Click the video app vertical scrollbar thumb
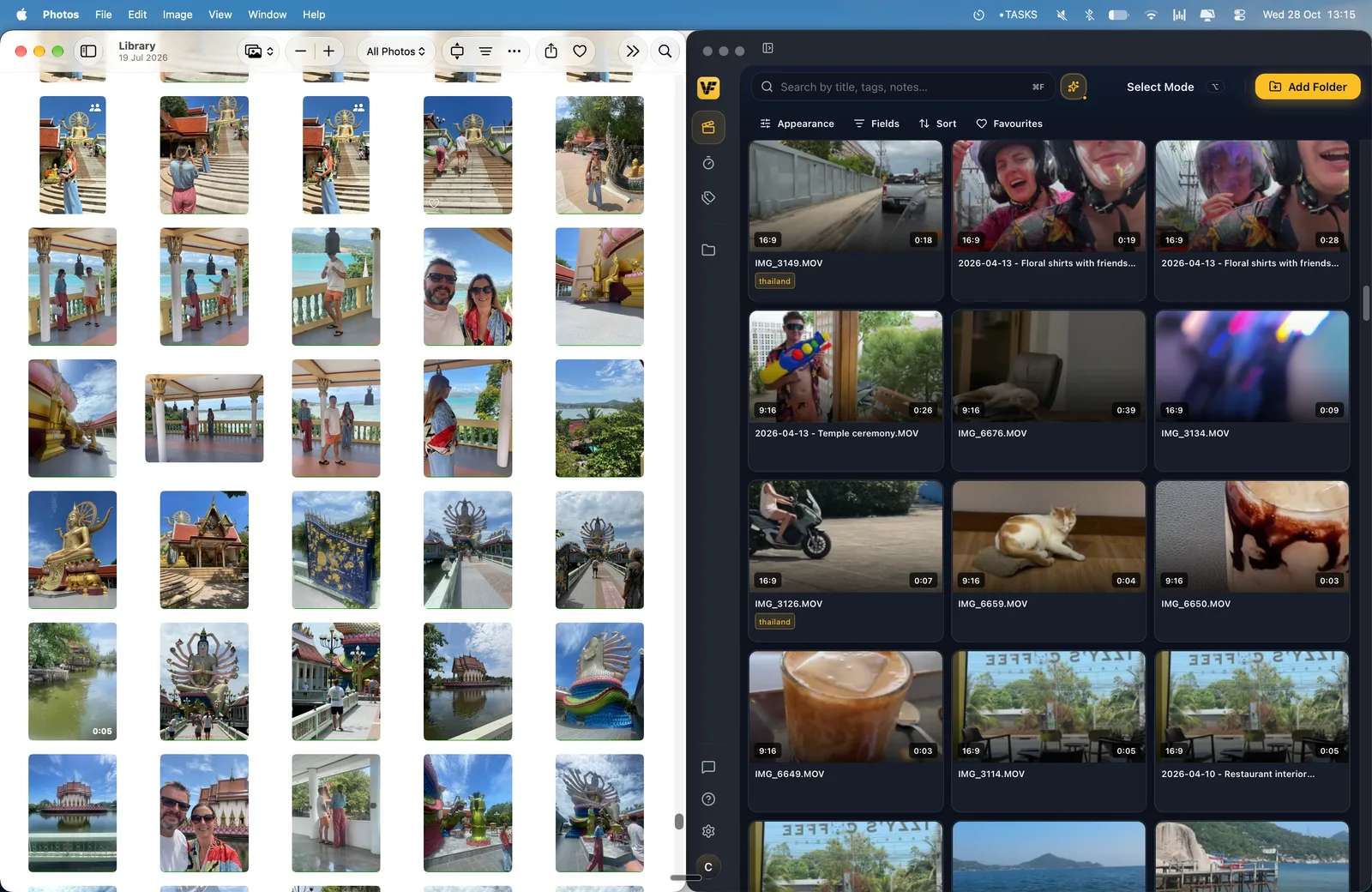 (1366, 304)
